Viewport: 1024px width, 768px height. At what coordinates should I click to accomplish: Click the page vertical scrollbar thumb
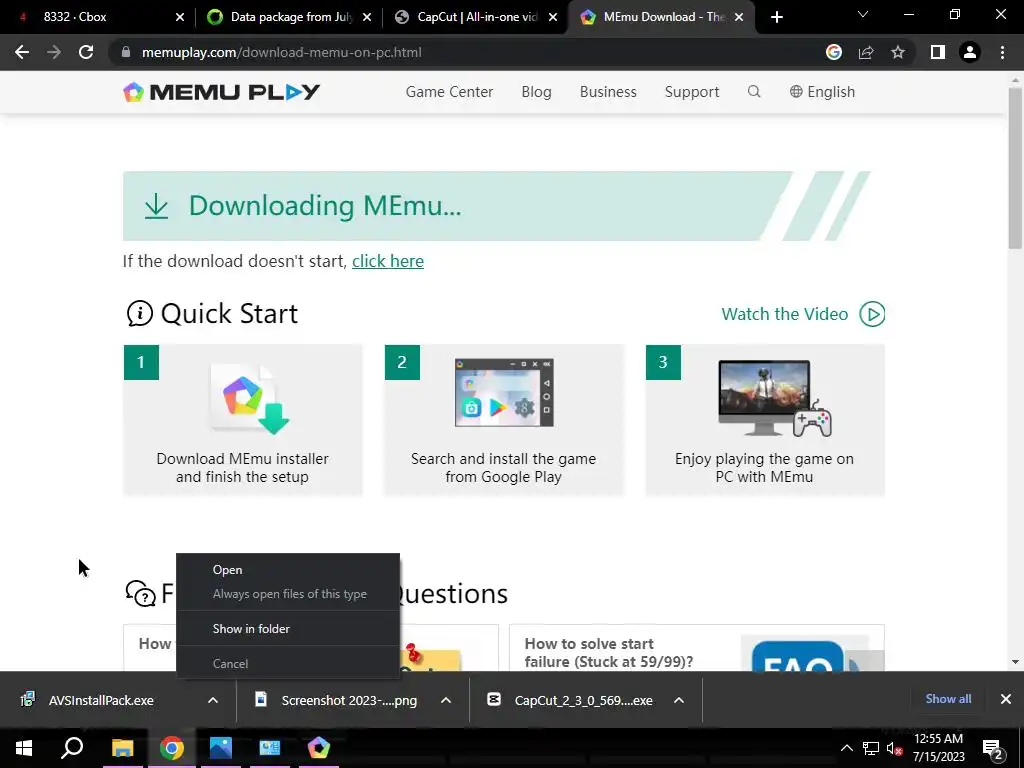pos(1015,168)
